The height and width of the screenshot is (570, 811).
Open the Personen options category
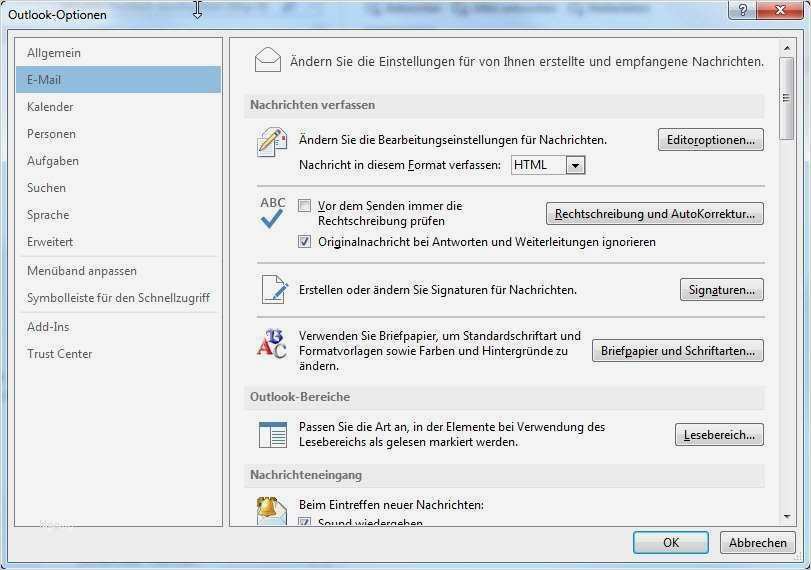click(118, 133)
